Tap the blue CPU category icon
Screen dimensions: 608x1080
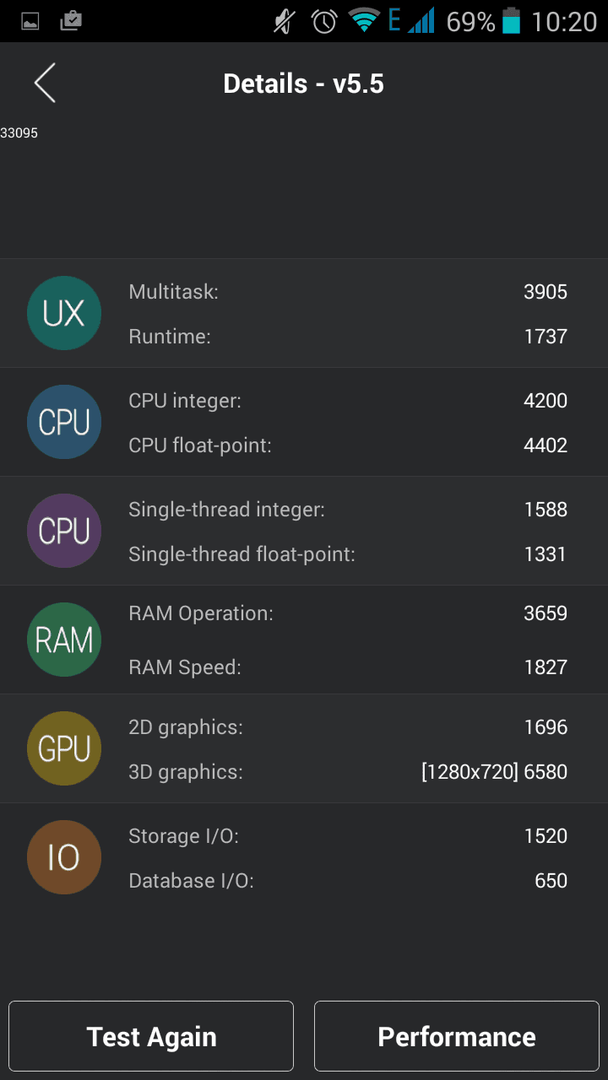tap(64, 422)
